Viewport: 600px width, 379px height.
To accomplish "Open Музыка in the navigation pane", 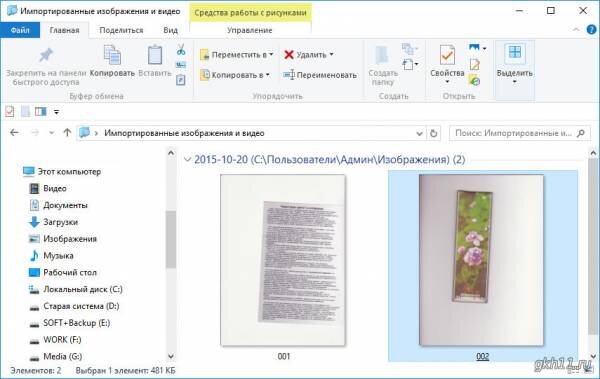I will click(x=51, y=255).
